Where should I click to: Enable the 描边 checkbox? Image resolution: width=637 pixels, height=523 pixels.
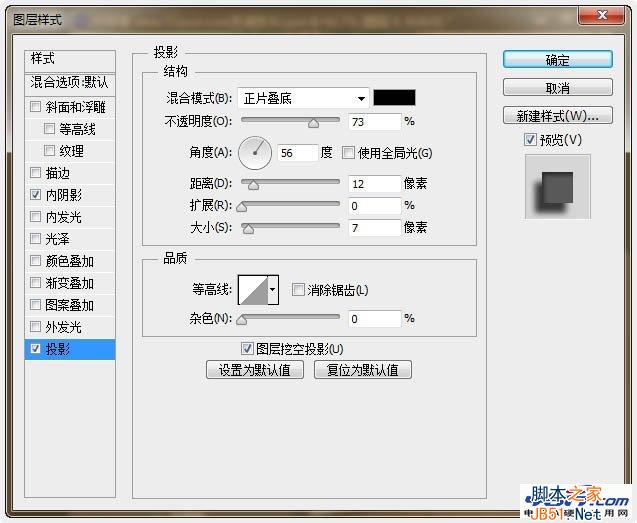tap(35, 173)
